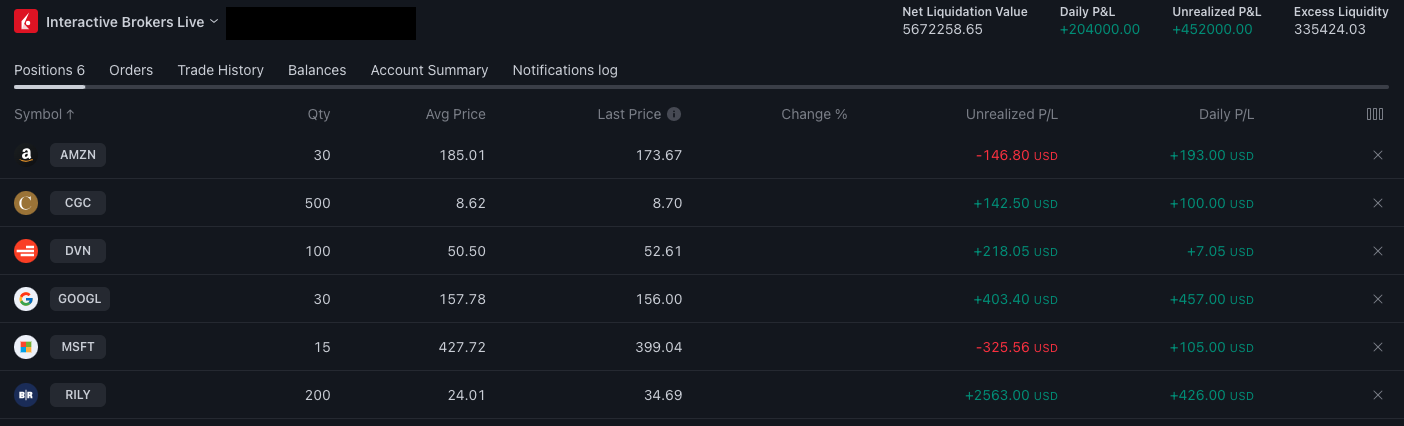The image size is (1404, 426).
Task: Expand the Interactive Brokers Live account dropdown
Action: (x=214, y=22)
